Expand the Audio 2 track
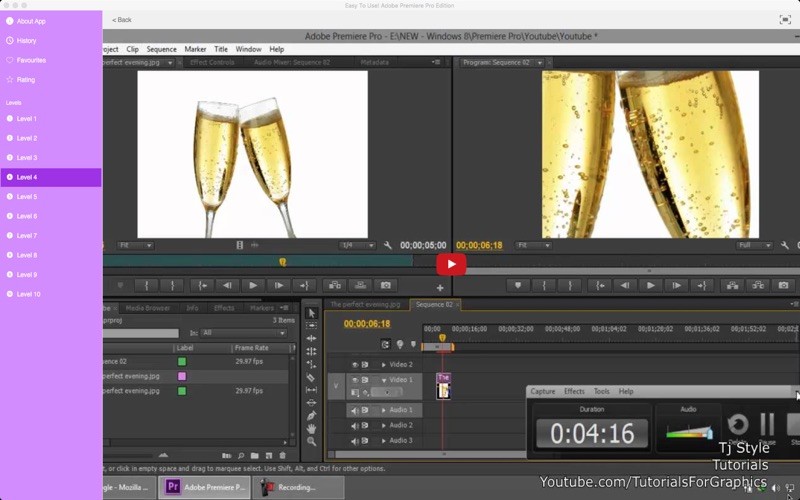The width and height of the screenshot is (800, 500). (384, 426)
